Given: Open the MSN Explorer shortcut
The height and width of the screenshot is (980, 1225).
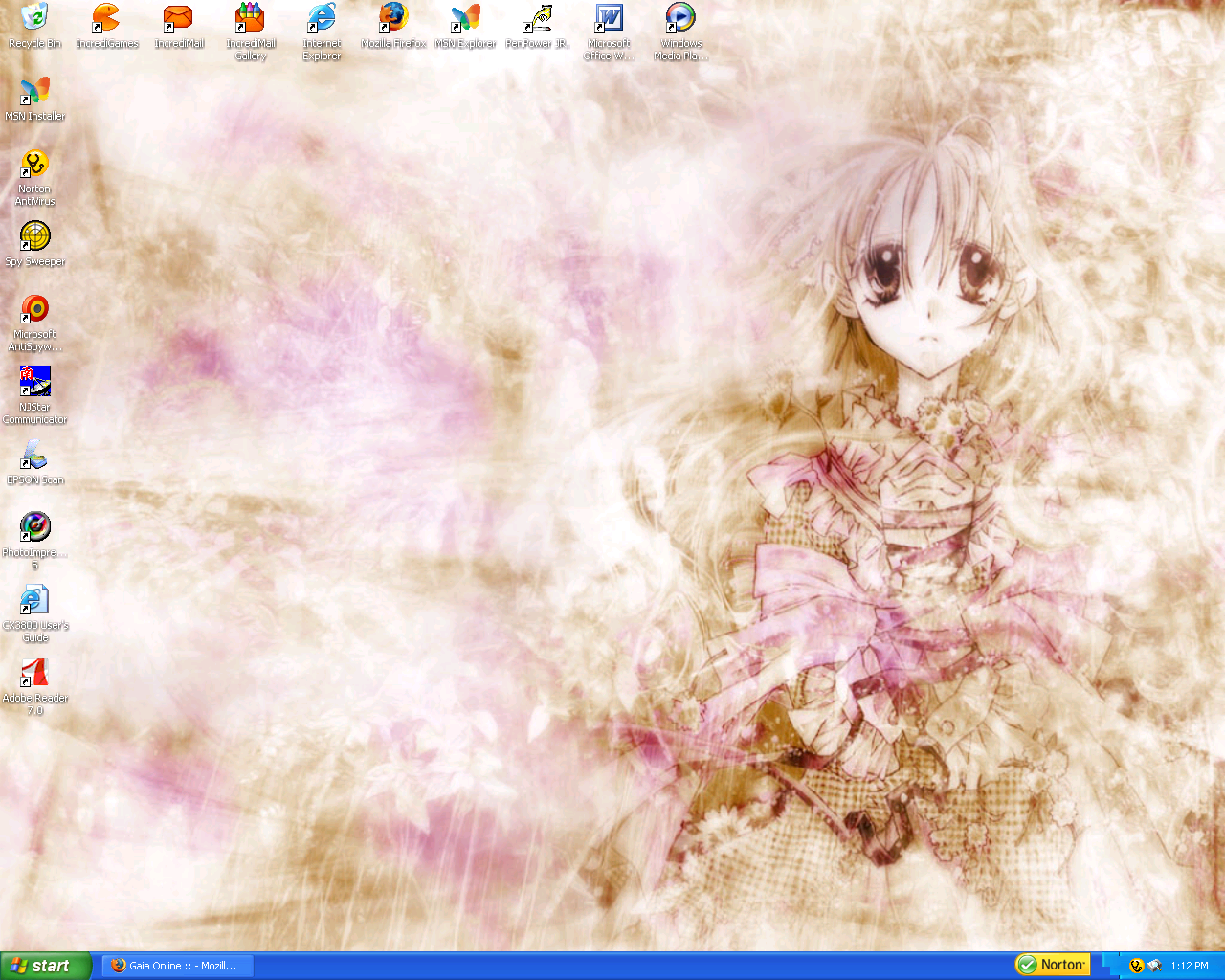Looking at the screenshot, I should pos(465,25).
